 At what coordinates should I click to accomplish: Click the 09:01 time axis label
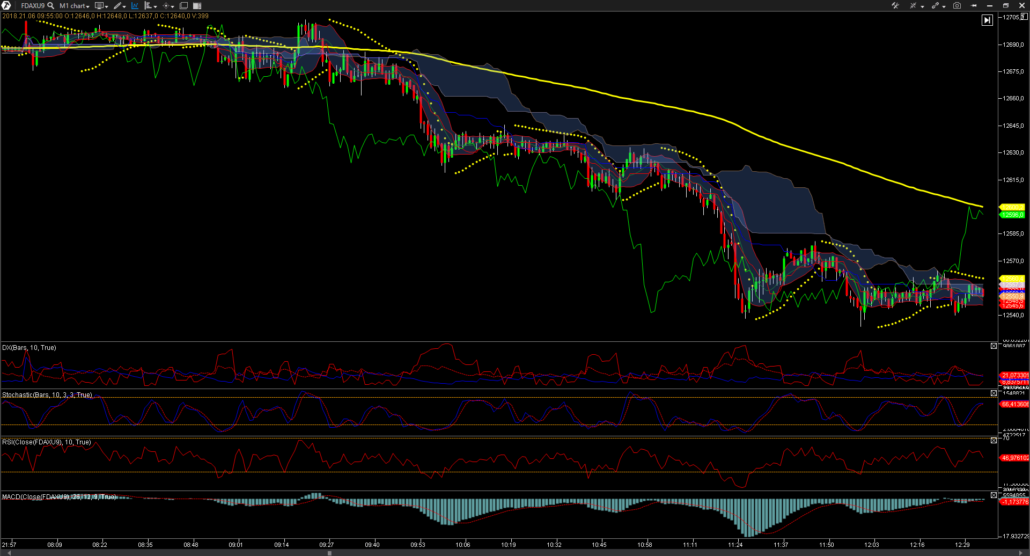click(235, 545)
